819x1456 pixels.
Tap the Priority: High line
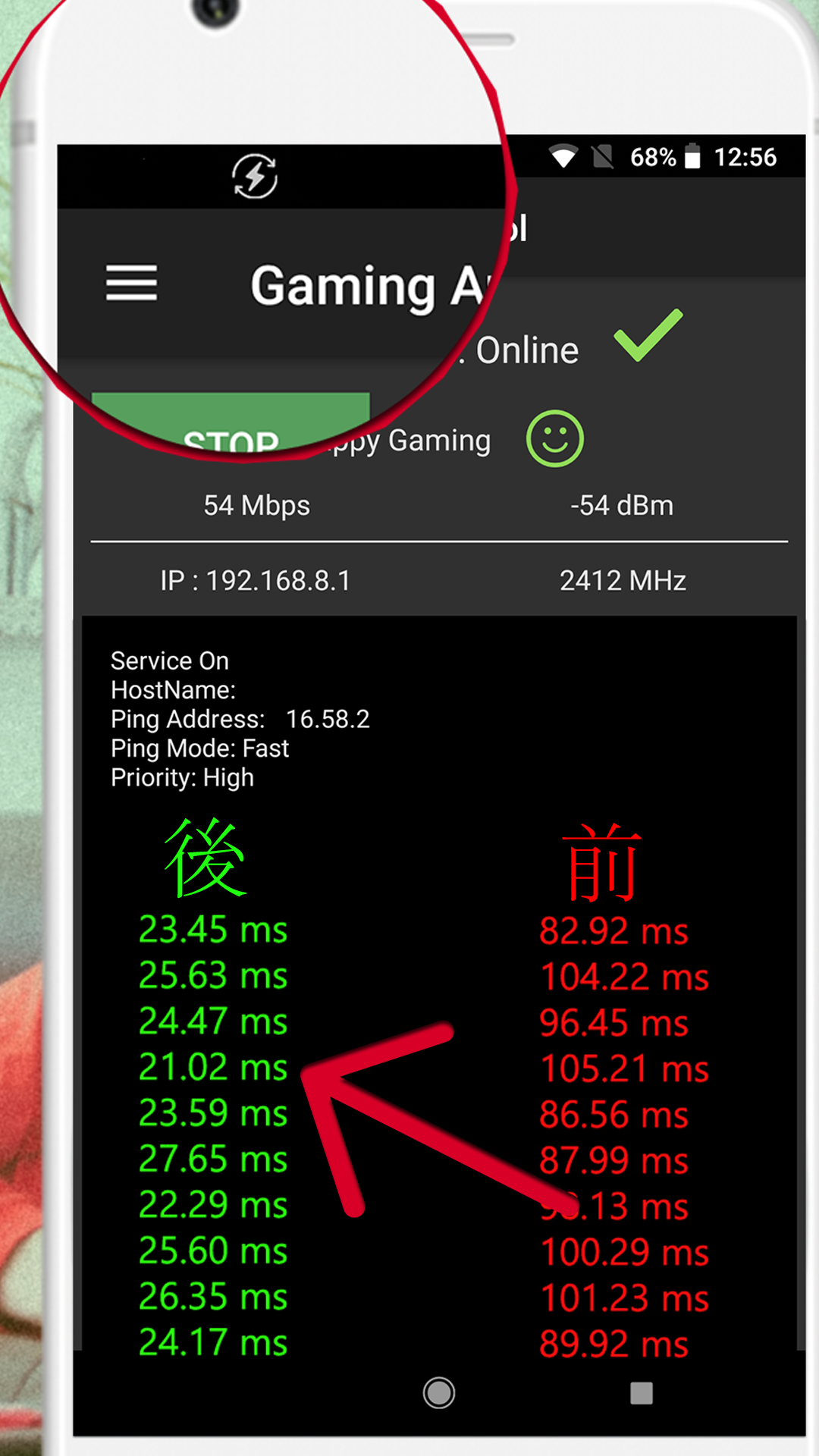coord(182,778)
